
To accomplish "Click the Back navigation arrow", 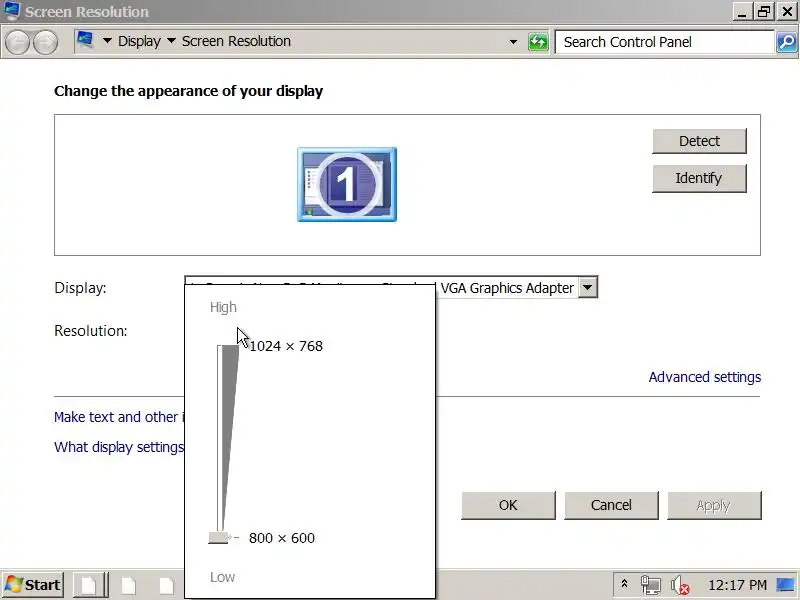I will (18, 42).
